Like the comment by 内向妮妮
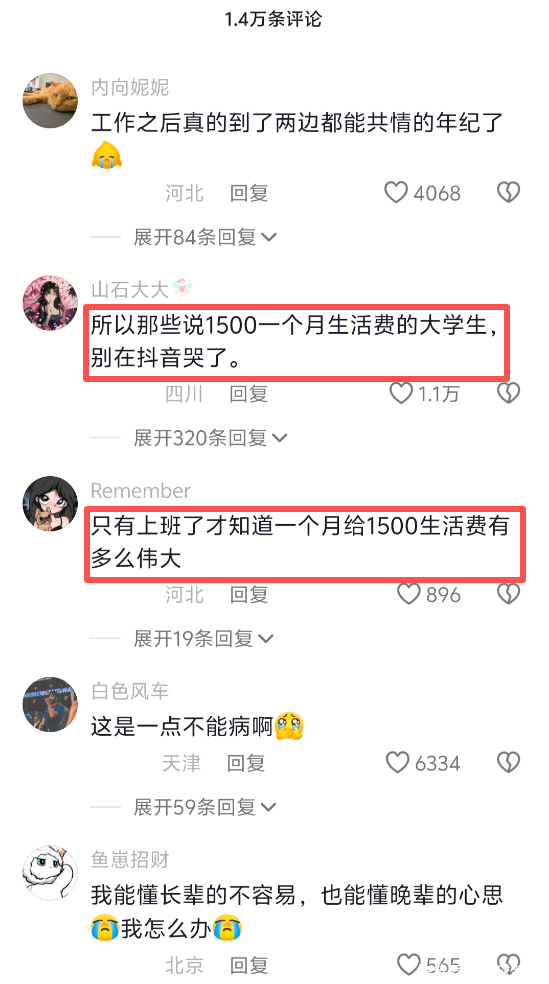The width and height of the screenshot is (549, 984). tap(396, 193)
